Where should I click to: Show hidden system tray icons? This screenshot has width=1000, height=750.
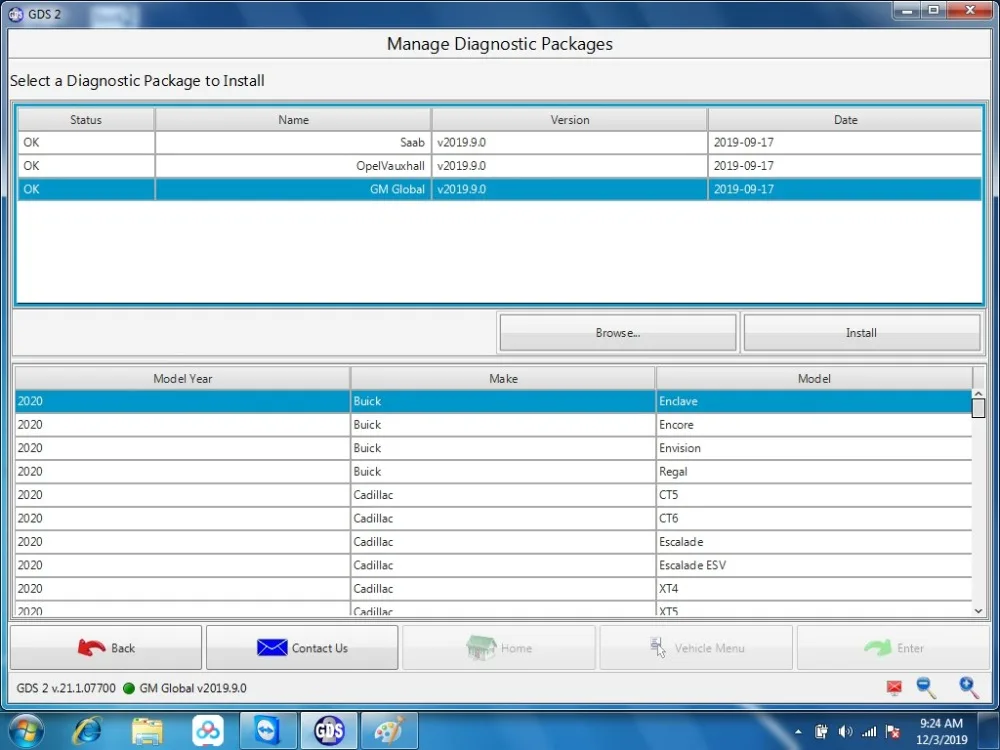(x=798, y=732)
